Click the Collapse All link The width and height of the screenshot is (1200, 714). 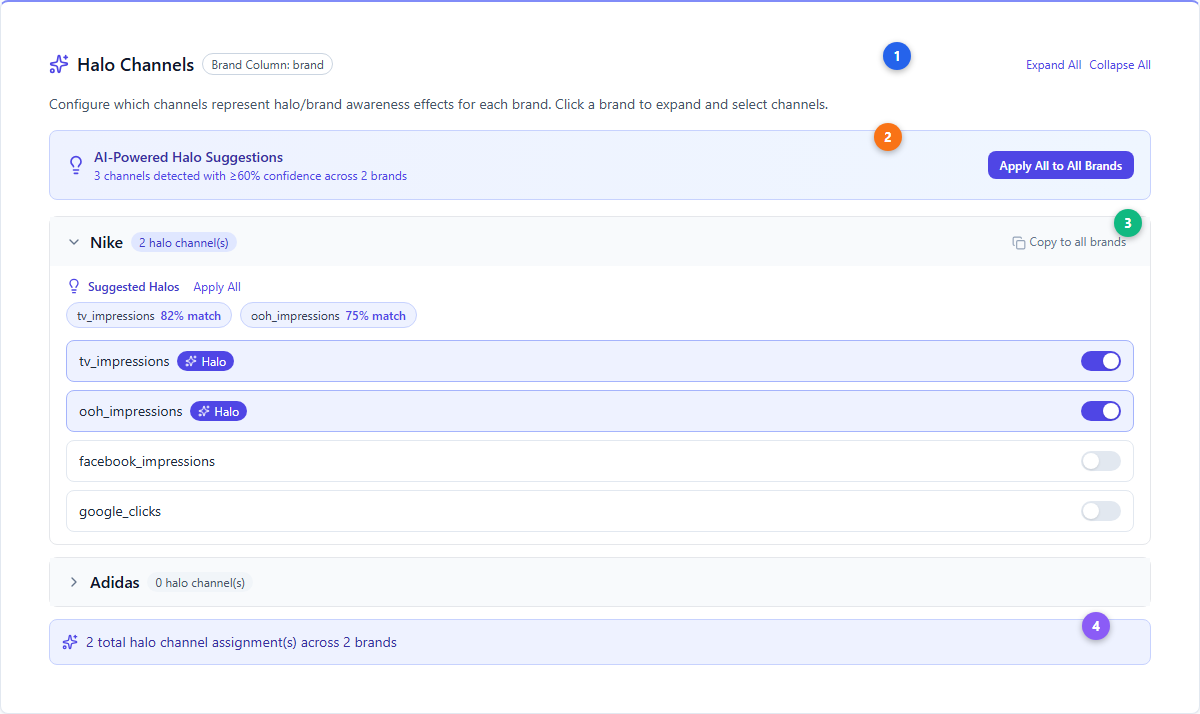click(1120, 65)
